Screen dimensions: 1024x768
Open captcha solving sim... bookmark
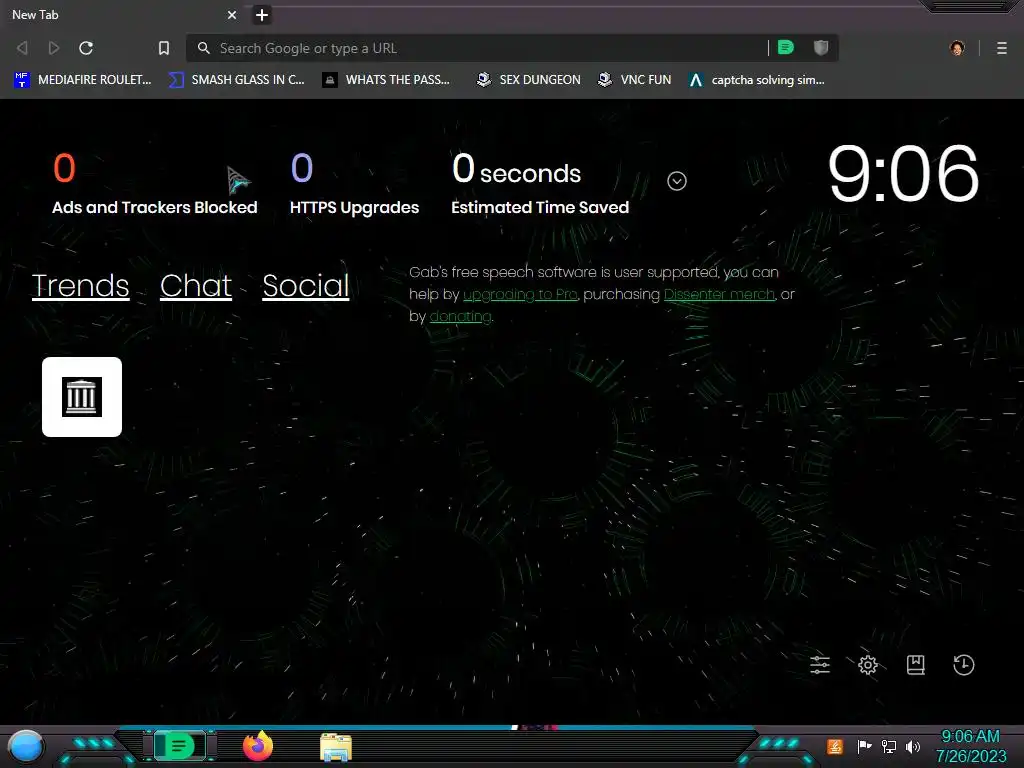(757, 80)
